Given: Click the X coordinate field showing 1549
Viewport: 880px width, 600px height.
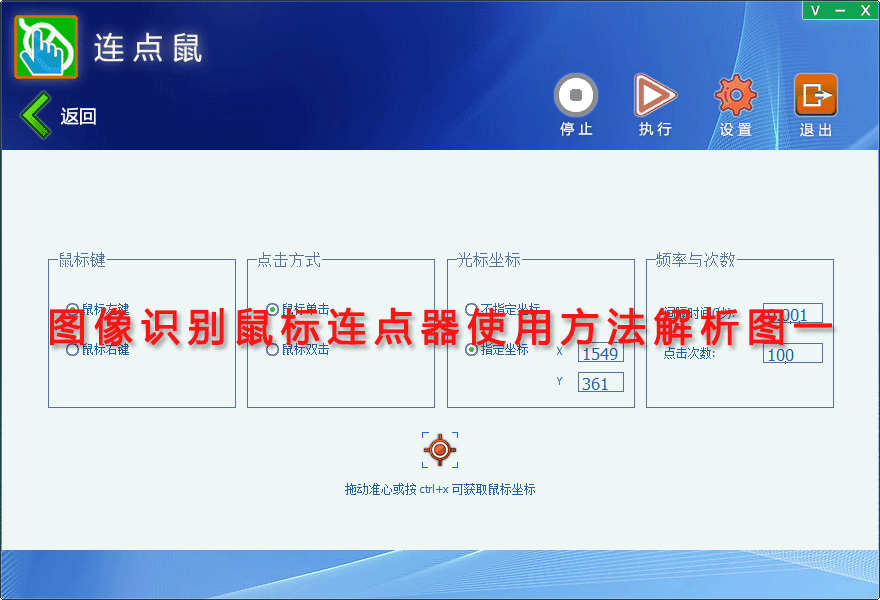Looking at the screenshot, I should [601, 353].
